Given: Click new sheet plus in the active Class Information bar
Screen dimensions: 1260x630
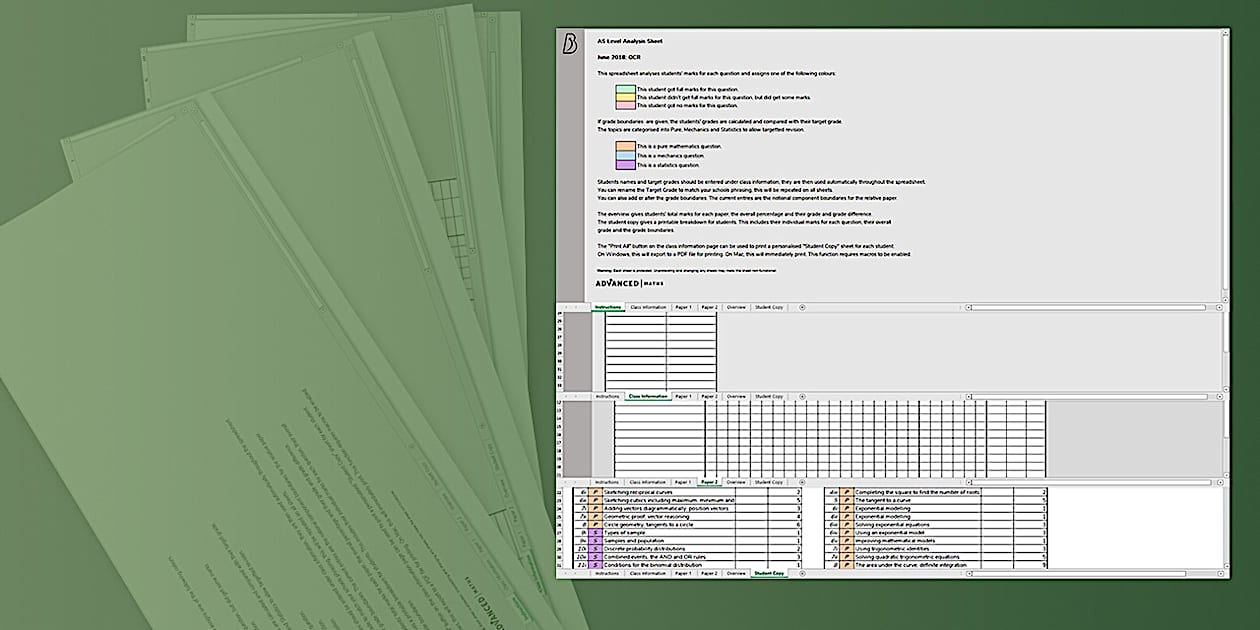Looking at the screenshot, I should [802, 396].
